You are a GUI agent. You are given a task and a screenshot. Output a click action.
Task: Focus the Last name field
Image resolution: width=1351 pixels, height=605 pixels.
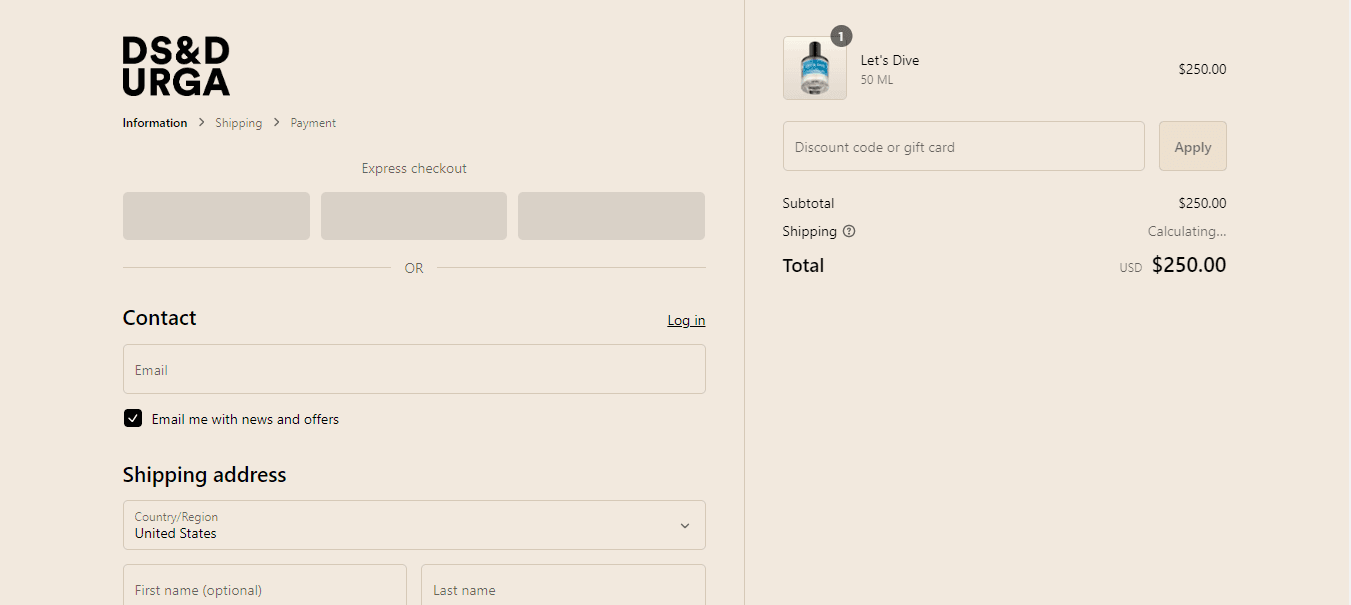tap(563, 585)
